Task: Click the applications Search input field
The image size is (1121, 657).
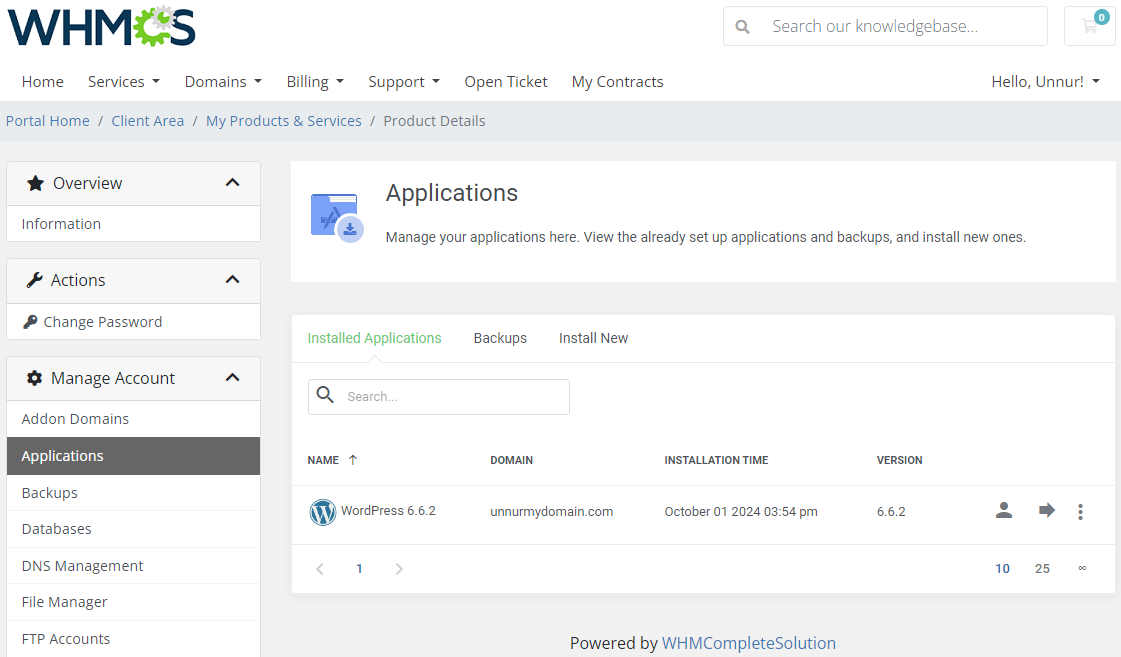Action: point(439,397)
